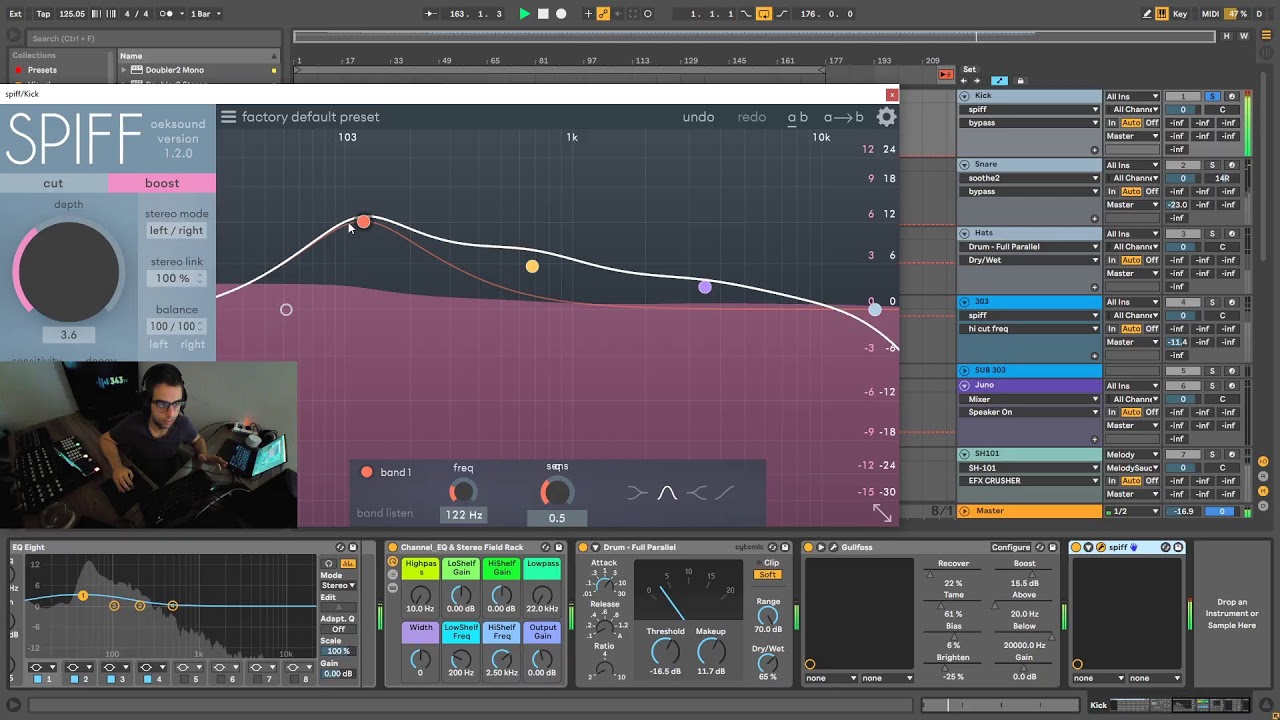Open SH101 input chooser showing Melody
This screenshot has height=720, width=1280.
coord(1133,454)
